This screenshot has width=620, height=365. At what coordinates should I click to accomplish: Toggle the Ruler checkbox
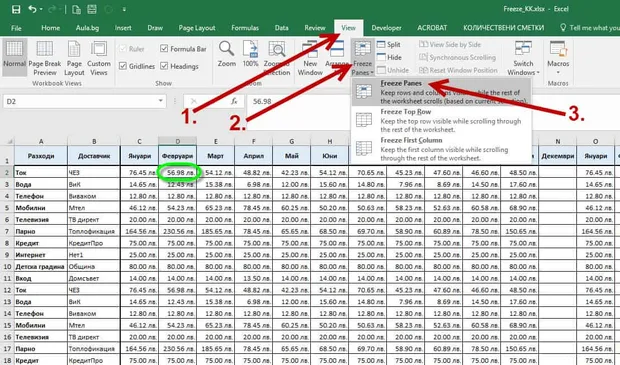pos(123,49)
